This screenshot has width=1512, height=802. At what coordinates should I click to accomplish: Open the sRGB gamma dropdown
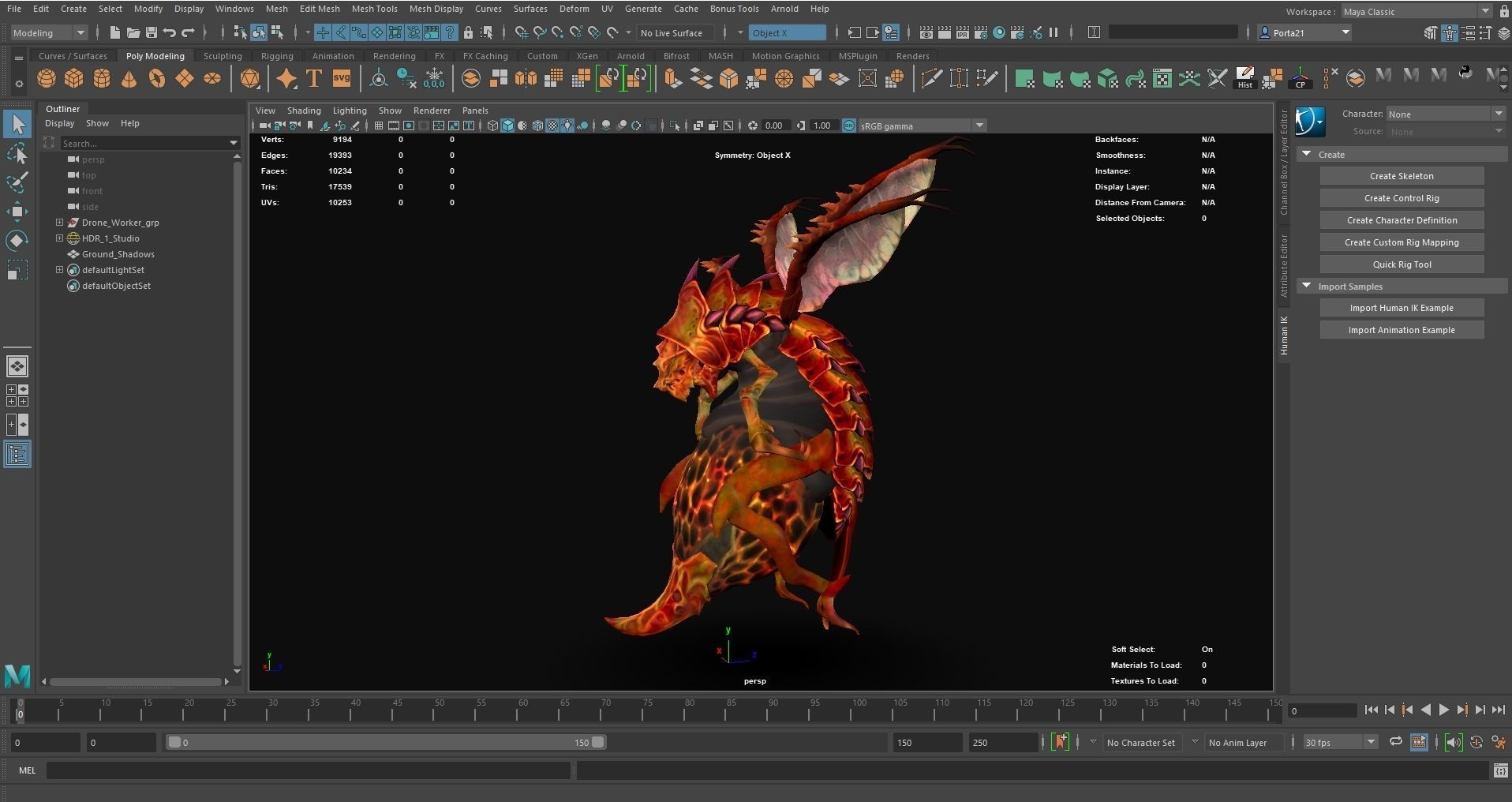979,125
